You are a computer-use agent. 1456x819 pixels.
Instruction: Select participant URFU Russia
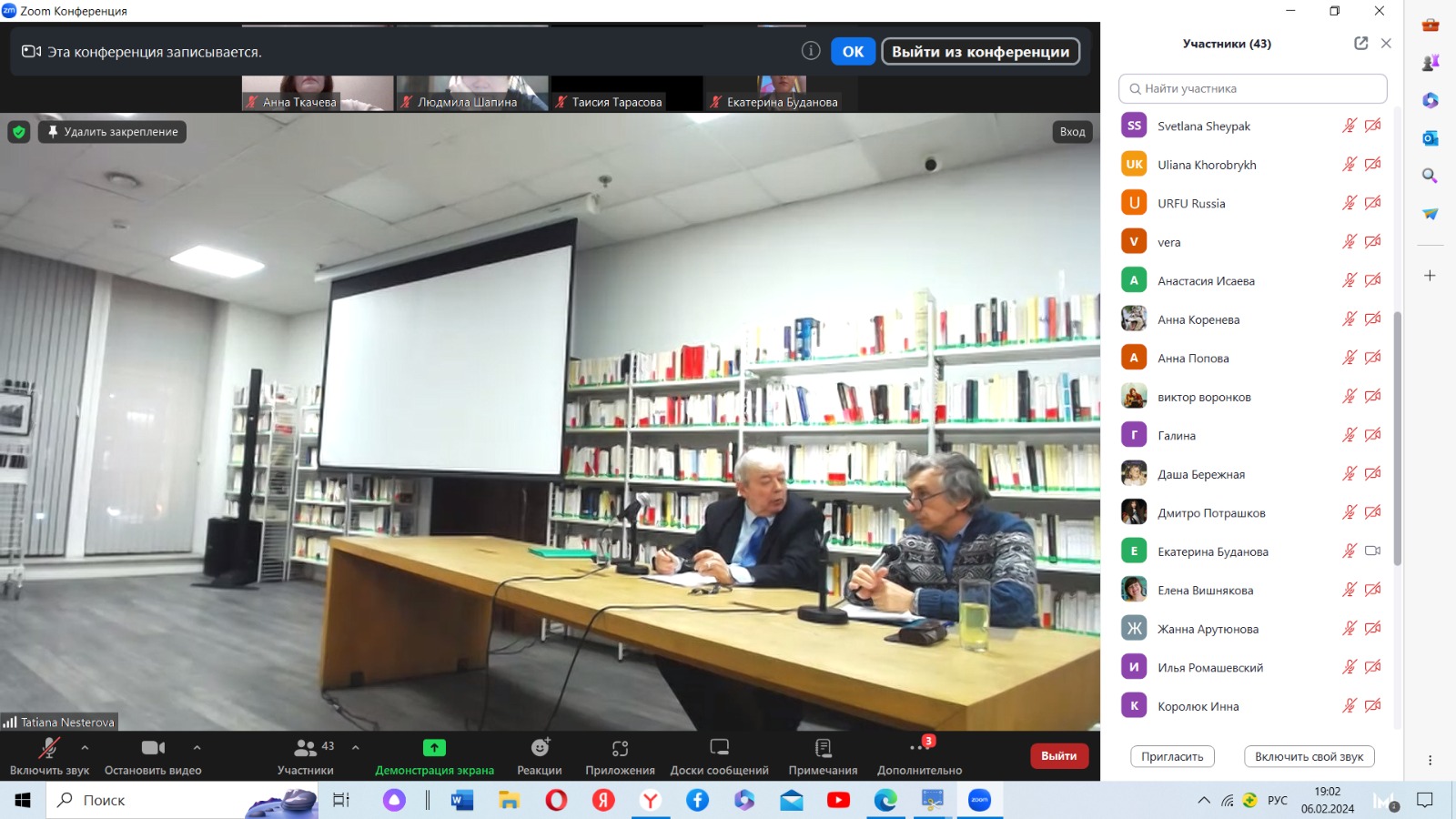tap(1252, 203)
